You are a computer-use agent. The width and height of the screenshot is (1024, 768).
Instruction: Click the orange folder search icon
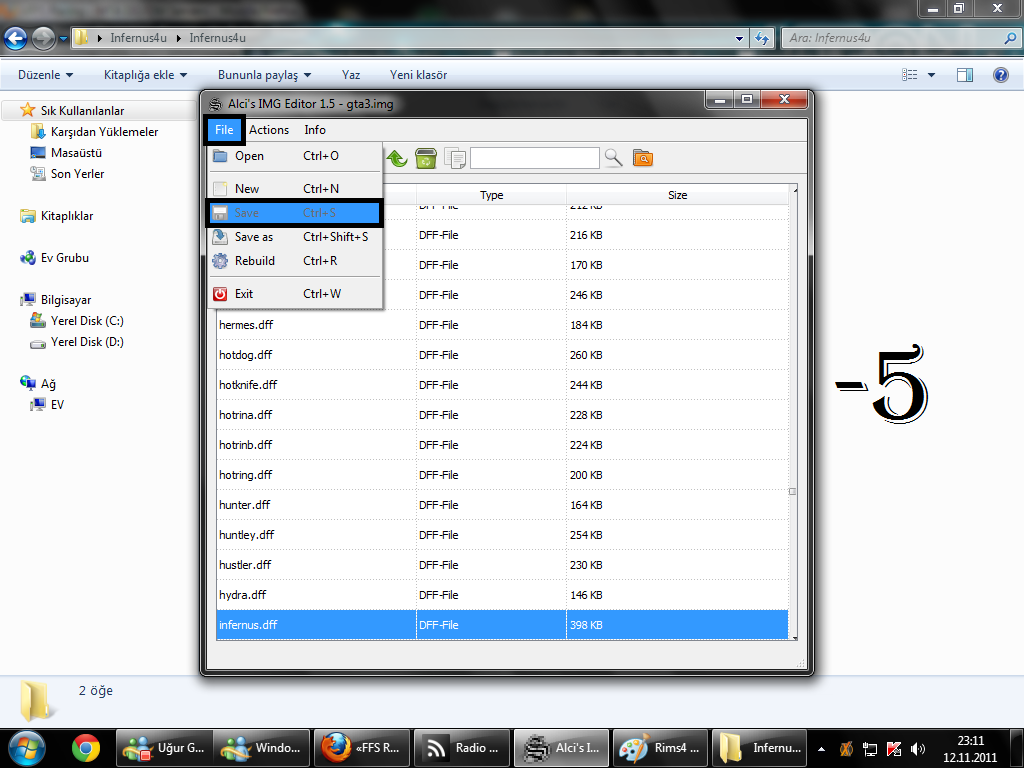tap(643, 158)
